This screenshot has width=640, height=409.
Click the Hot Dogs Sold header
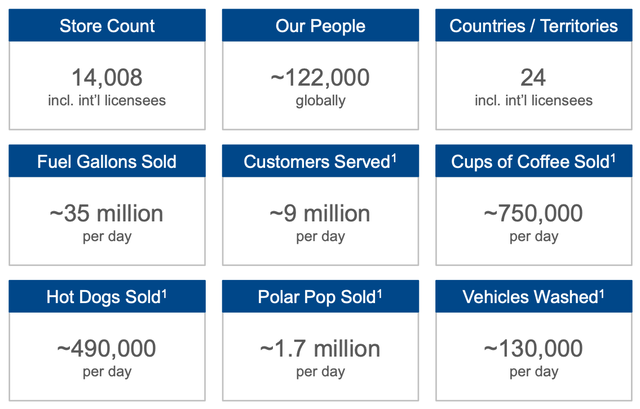click(x=107, y=297)
